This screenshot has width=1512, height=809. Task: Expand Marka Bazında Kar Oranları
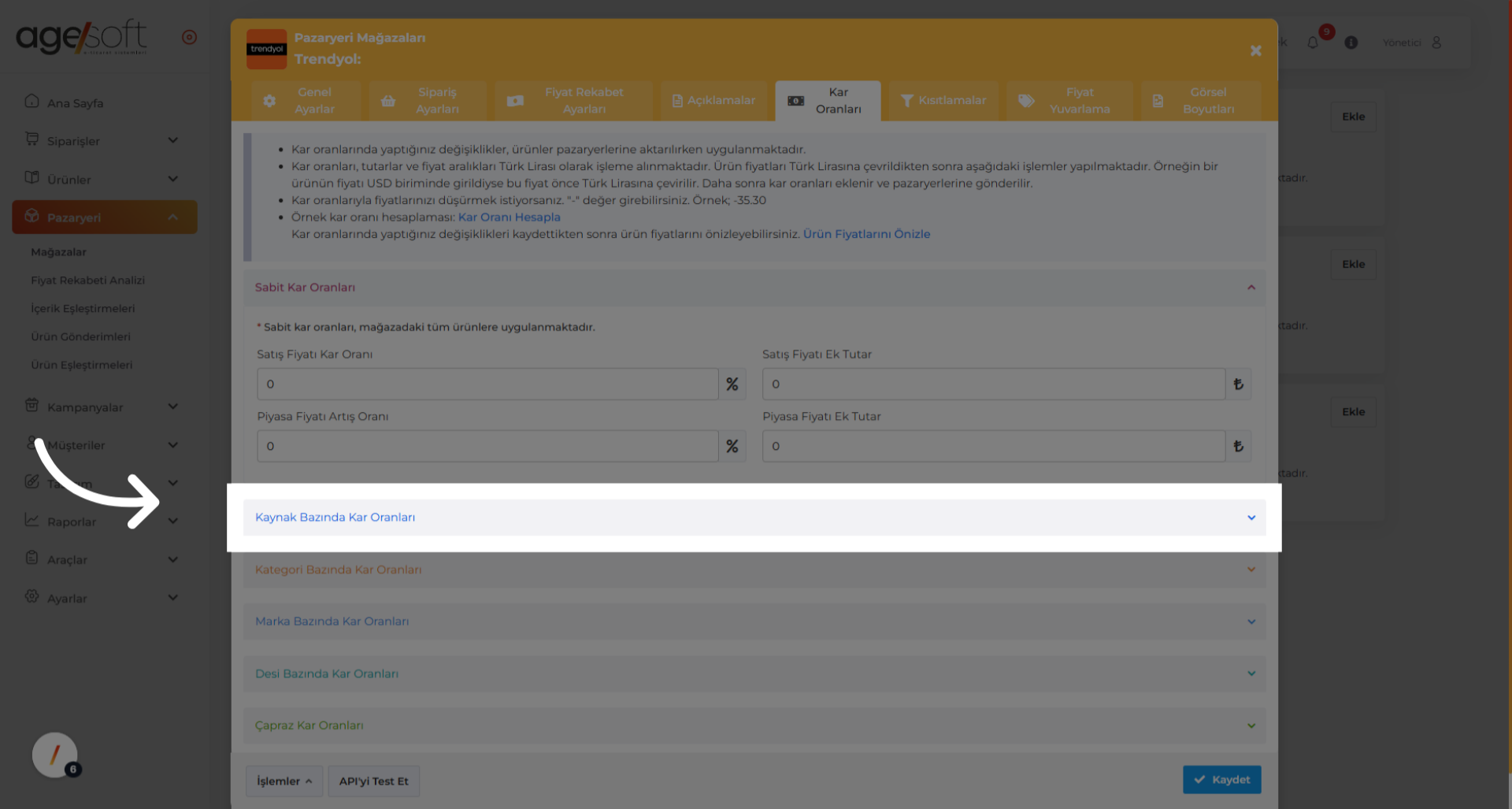click(754, 622)
